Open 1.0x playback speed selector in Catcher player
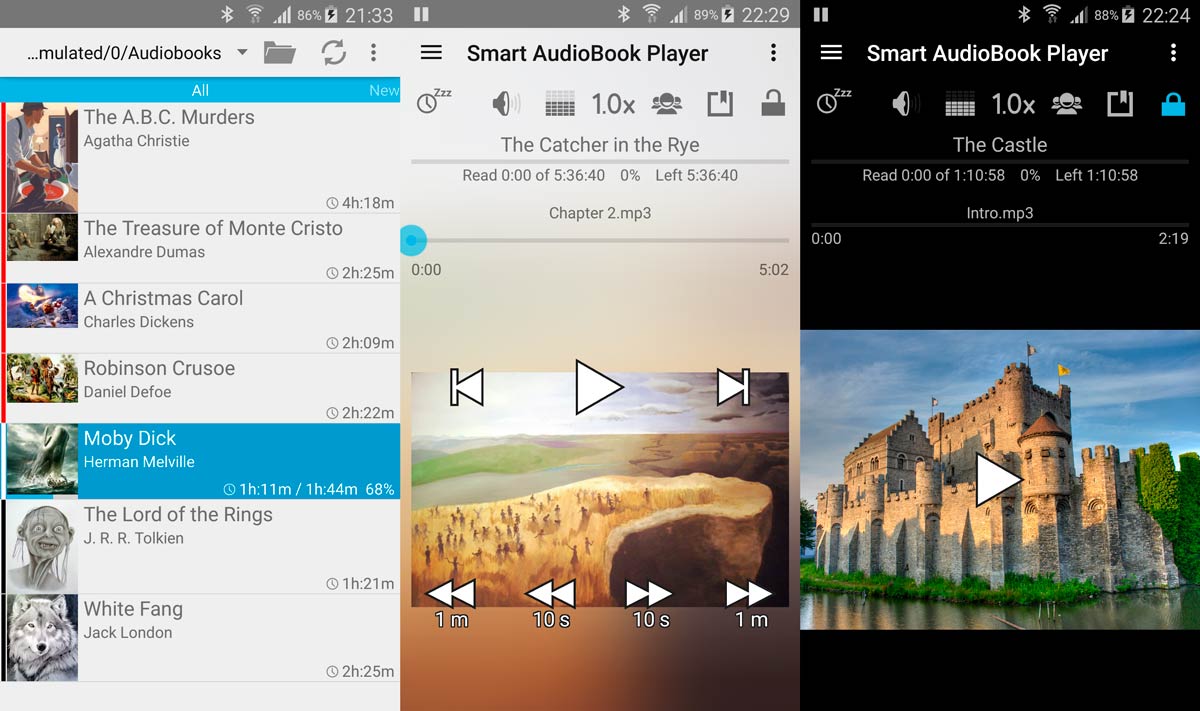1200x711 pixels. click(x=613, y=103)
